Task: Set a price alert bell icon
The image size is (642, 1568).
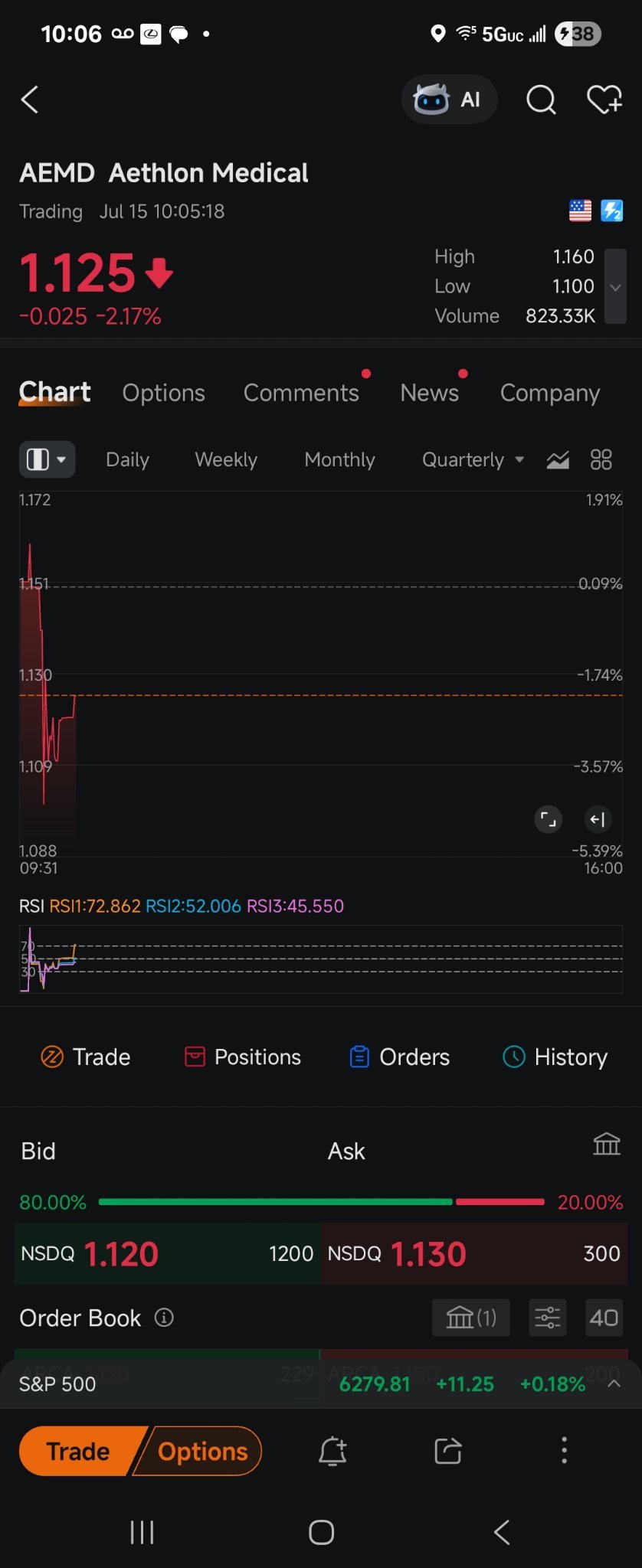Action: click(332, 1450)
